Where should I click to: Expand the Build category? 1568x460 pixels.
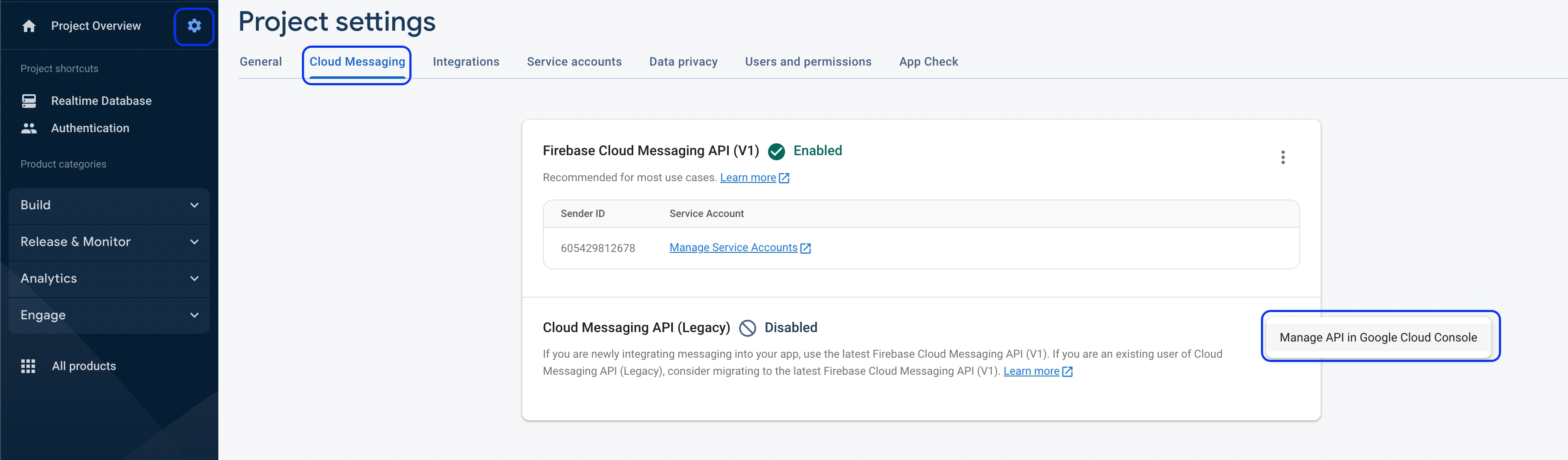point(109,205)
